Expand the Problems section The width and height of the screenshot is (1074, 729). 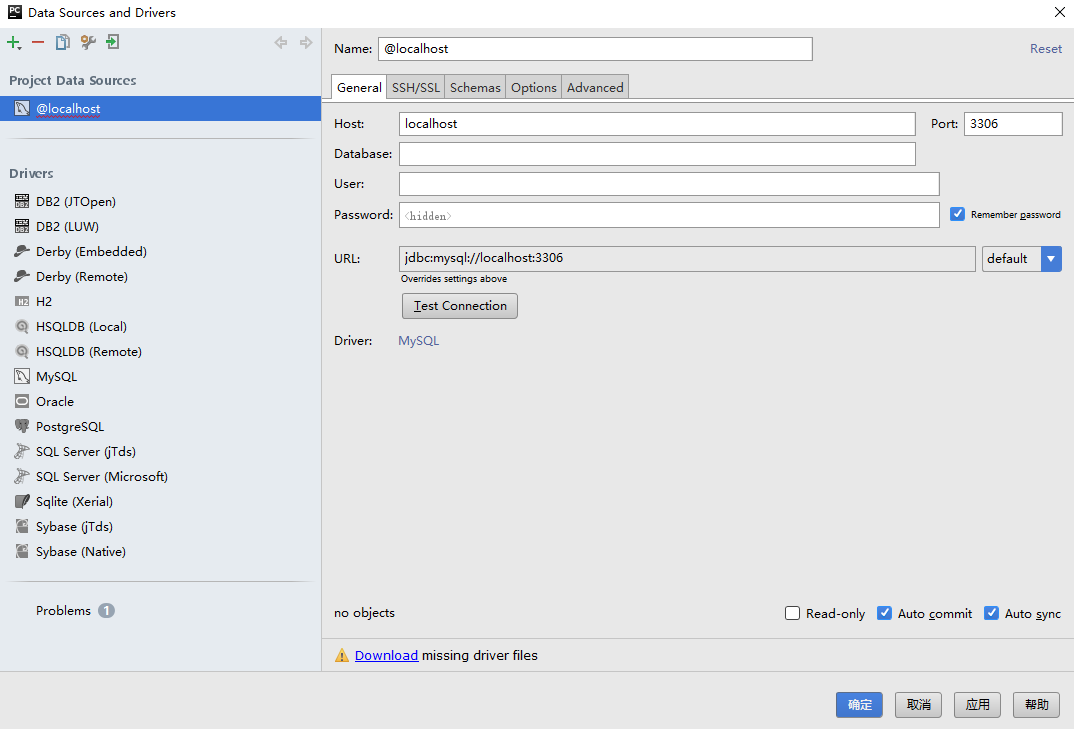(64, 611)
